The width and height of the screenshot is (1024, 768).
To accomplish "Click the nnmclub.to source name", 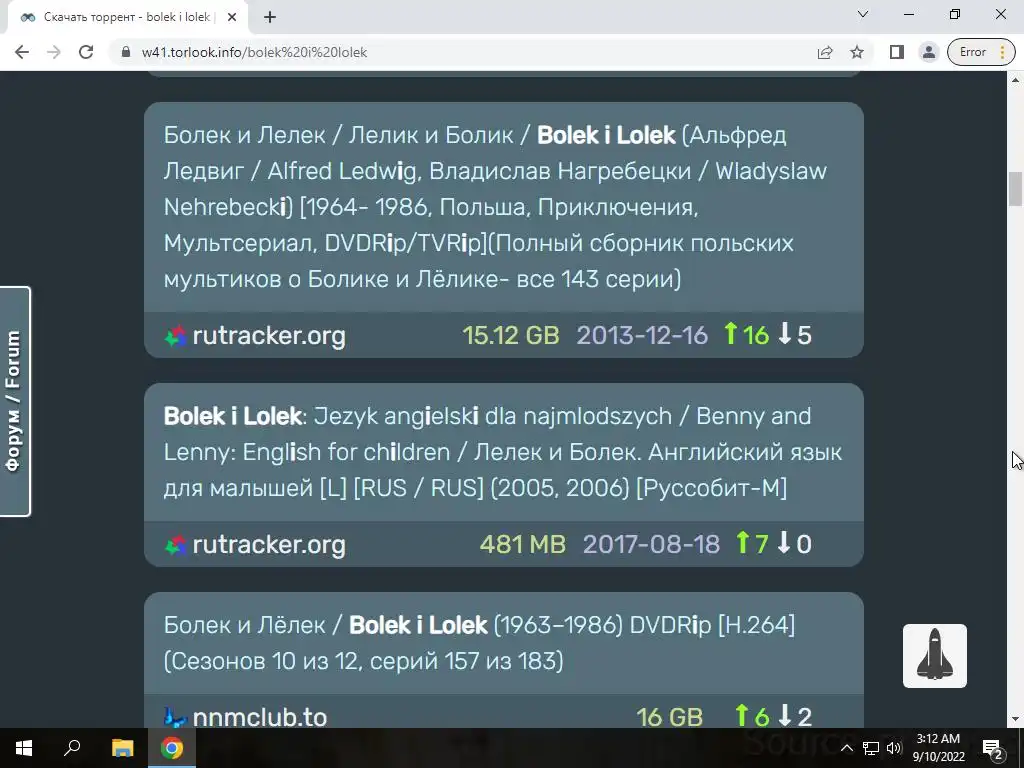I will click(x=260, y=717).
